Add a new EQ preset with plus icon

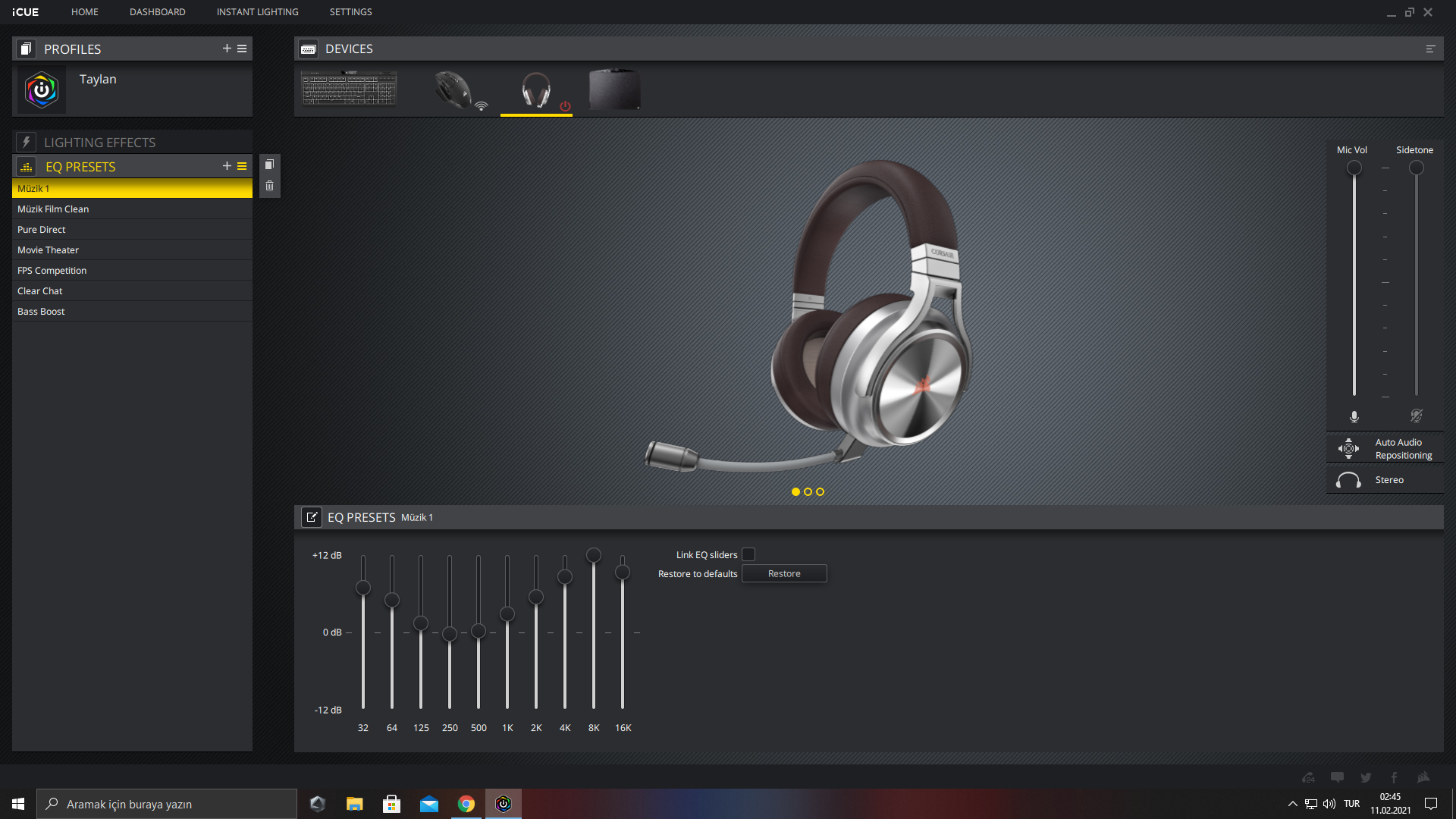227,166
